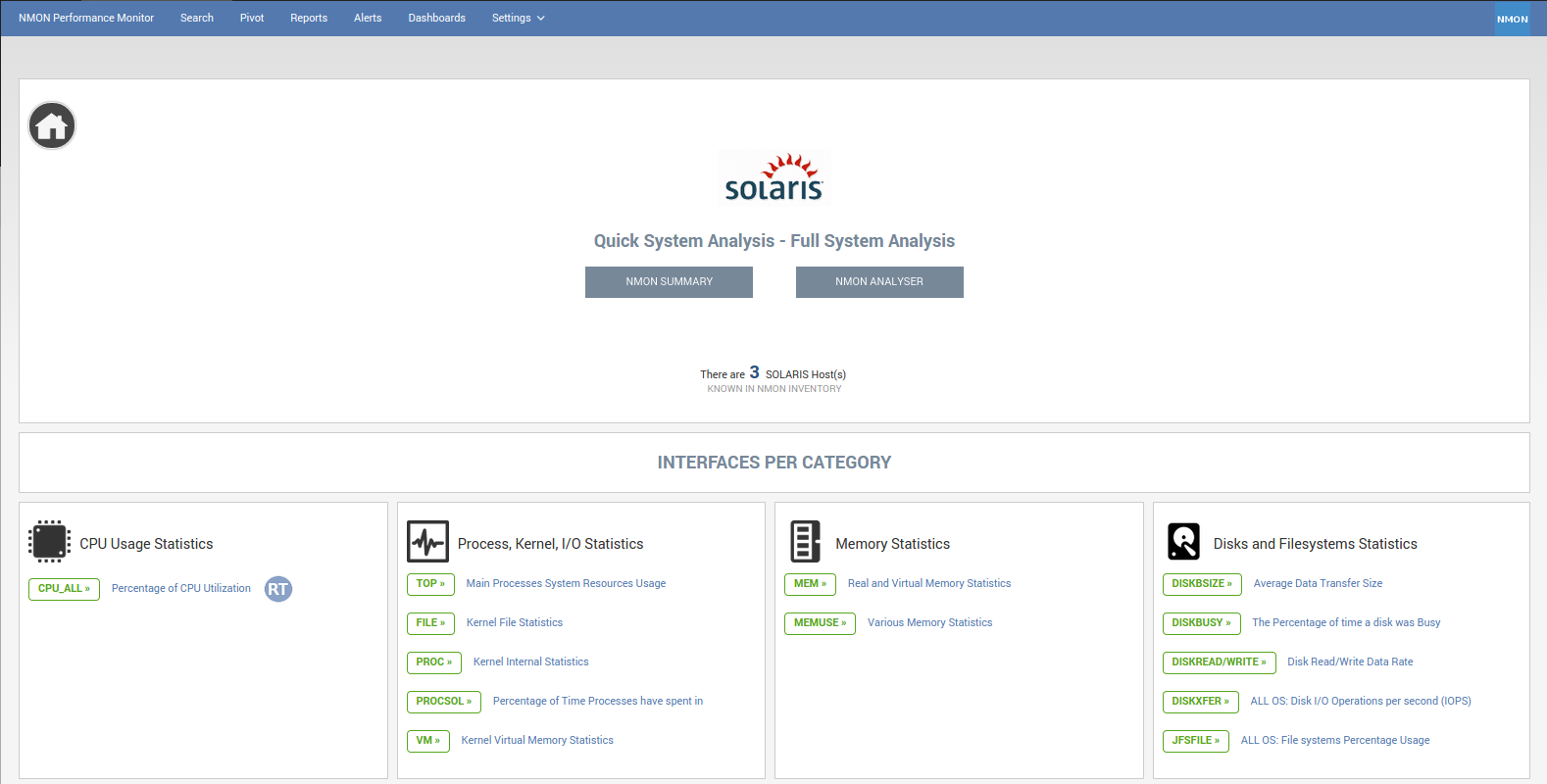1547x784 pixels.
Task: Click Kernel File Statistics link
Action: pos(515,623)
